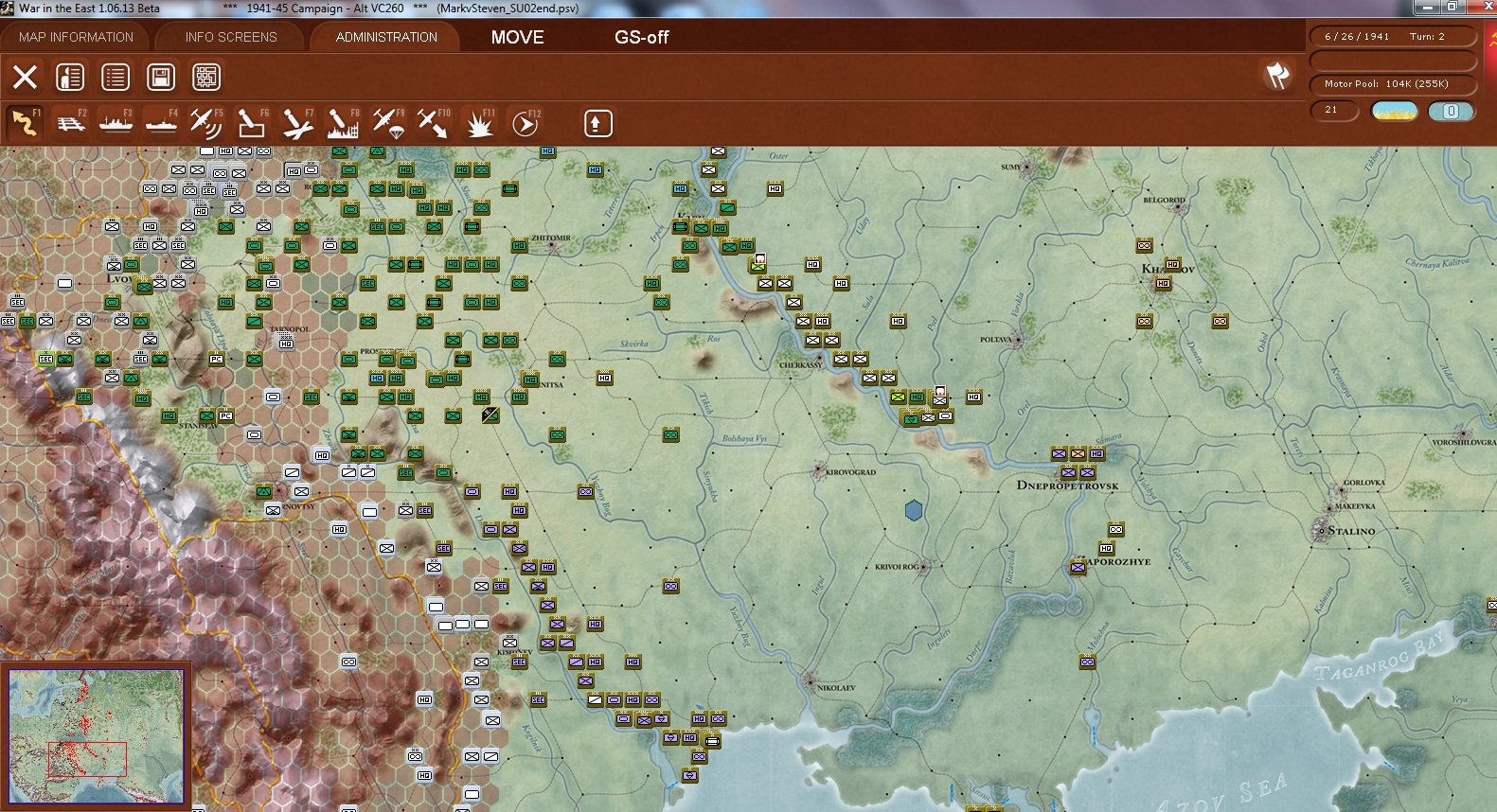The width and height of the screenshot is (1497, 812).
Task: Select the HD unit counter above Zaporozhye label
Action: [1106, 548]
